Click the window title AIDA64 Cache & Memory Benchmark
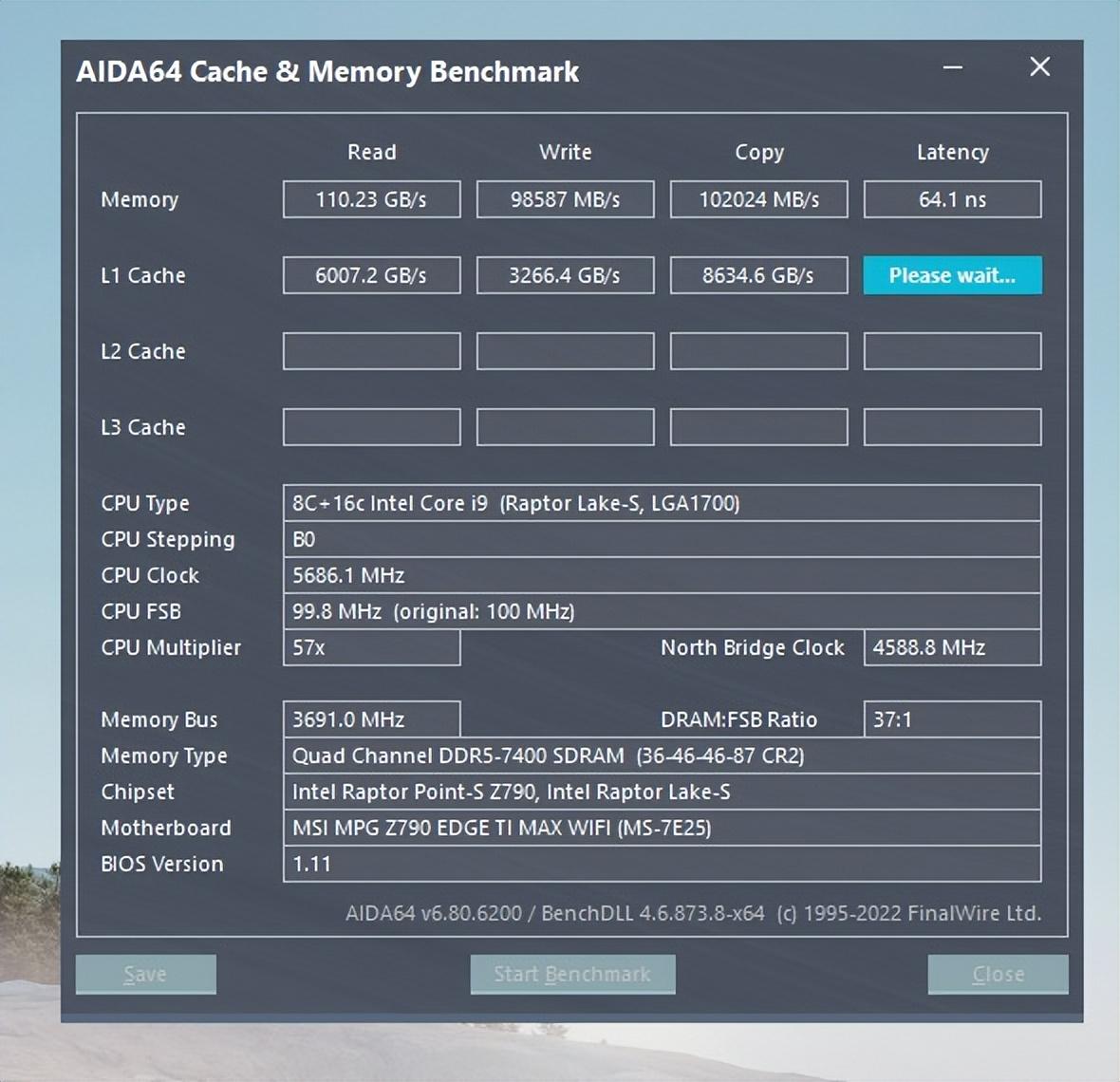This screenshot has height=1082, width=1120. tap(327, 71)
